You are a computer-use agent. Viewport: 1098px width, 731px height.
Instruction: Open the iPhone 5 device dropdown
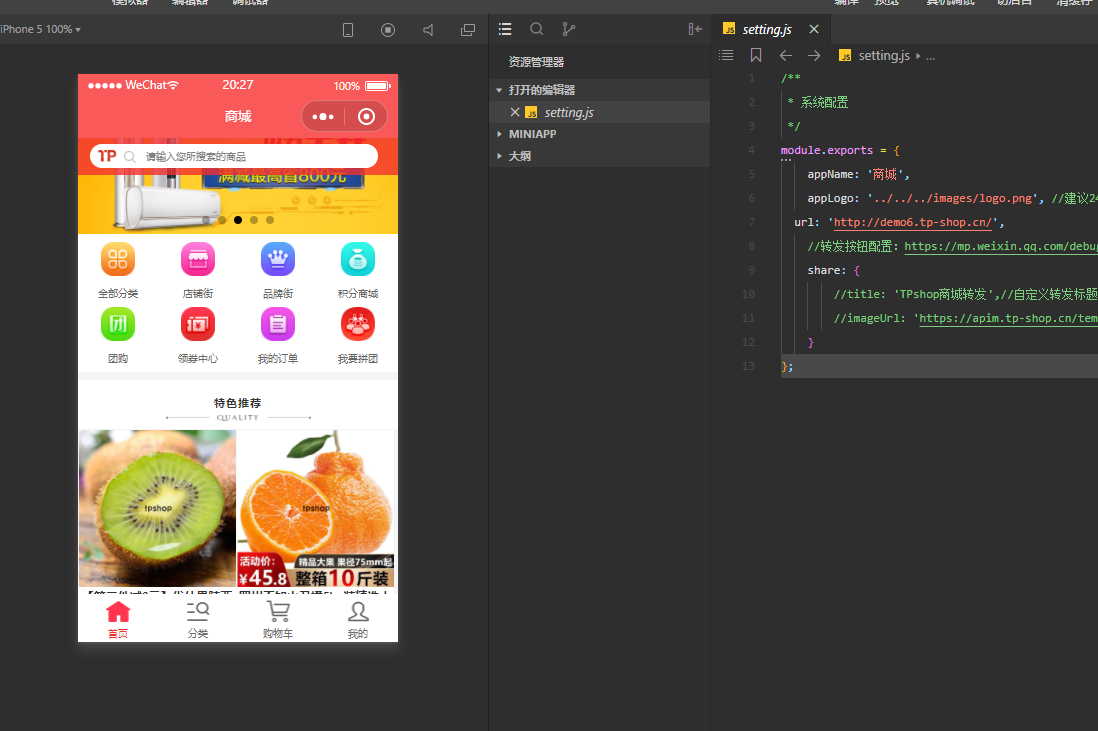[x=41, y=29]
